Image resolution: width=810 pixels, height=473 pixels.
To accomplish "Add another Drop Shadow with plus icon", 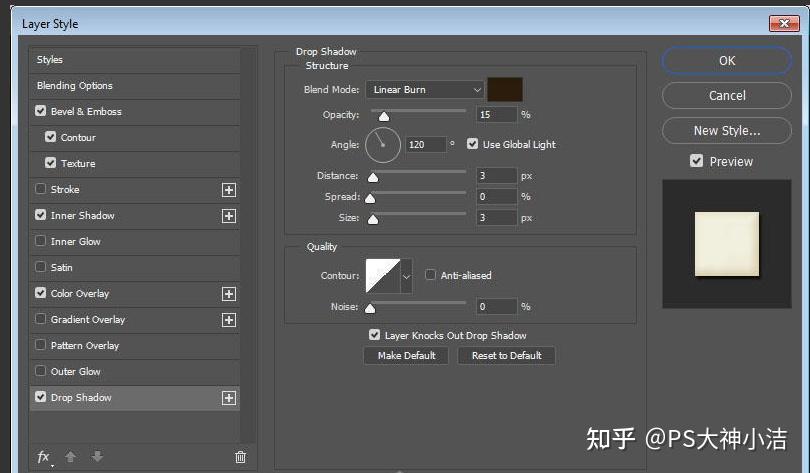I will pyautogui.click(x=229, y=398).
